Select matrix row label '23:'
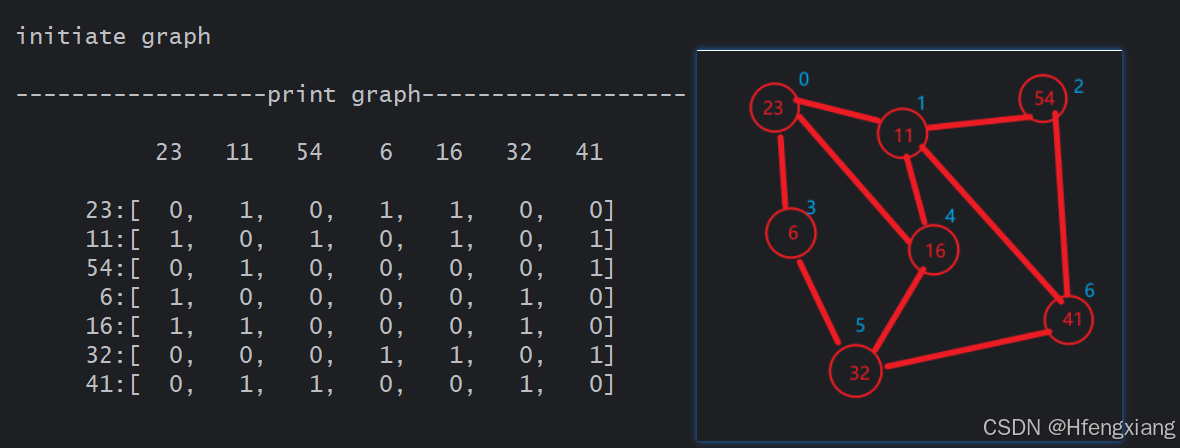Image resolution: width=1180 pixels, height=448 pixels. [x=106, y=211]
